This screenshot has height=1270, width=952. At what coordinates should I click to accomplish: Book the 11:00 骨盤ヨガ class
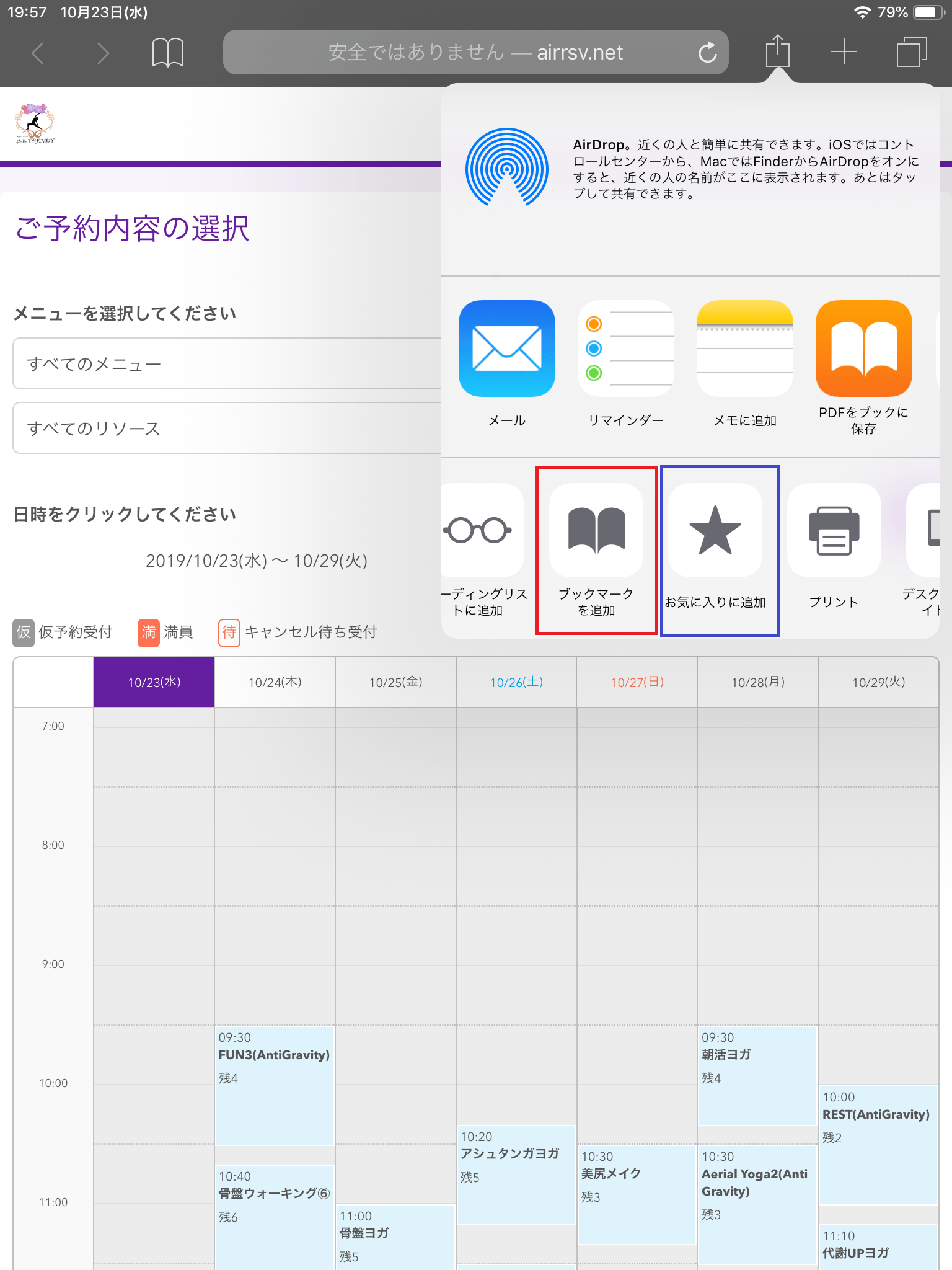(395, 1237)
